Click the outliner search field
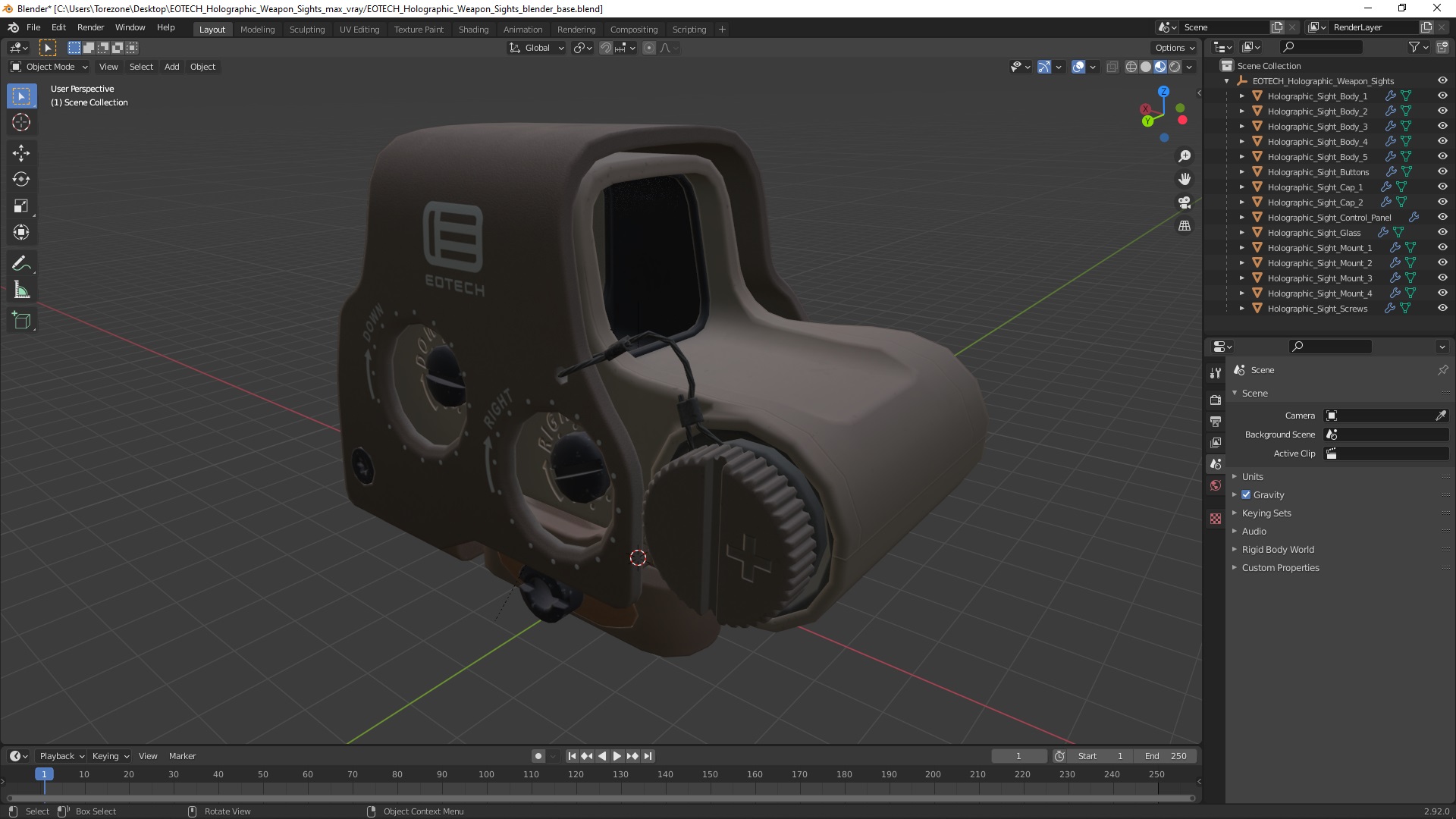This screenshot has height=819, width=1456. [1321, 47]
